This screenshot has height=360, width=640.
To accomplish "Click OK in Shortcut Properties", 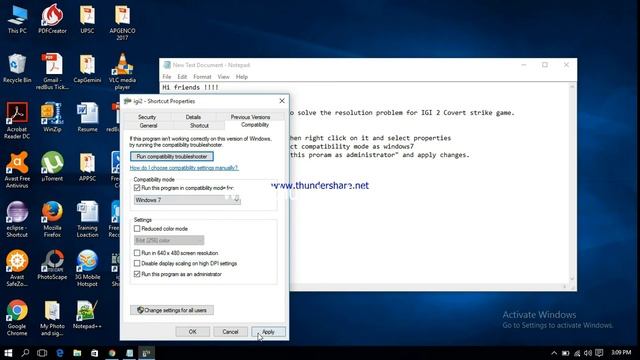I will point(193,332).
